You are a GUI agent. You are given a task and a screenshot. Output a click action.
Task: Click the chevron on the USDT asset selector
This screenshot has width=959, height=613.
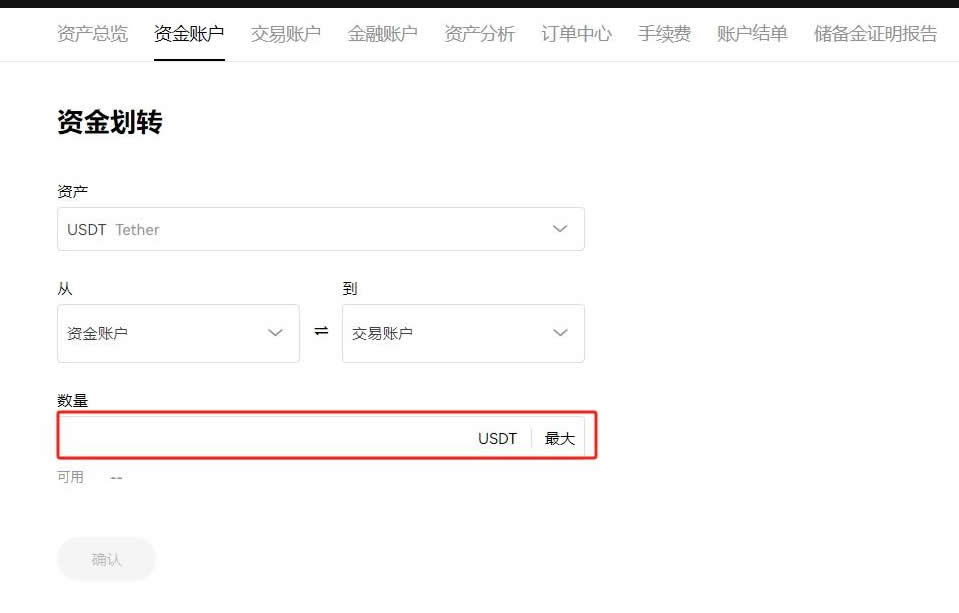click(x=560, y=229)
